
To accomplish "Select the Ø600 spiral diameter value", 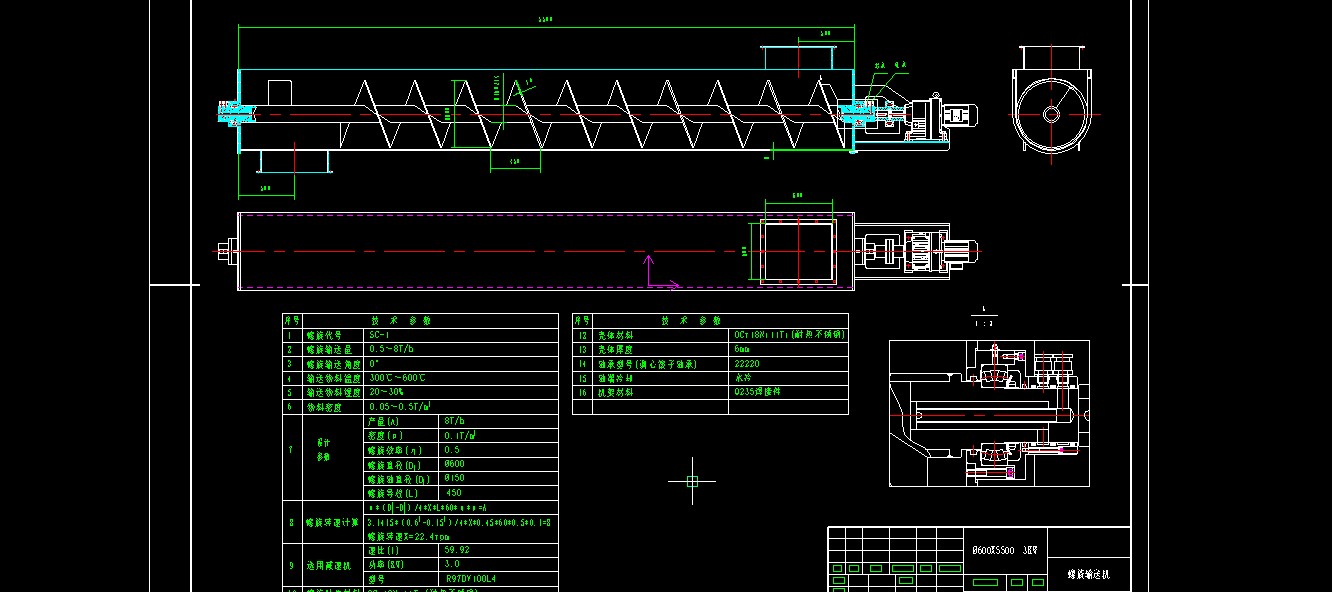I will (x=455, y=464).
